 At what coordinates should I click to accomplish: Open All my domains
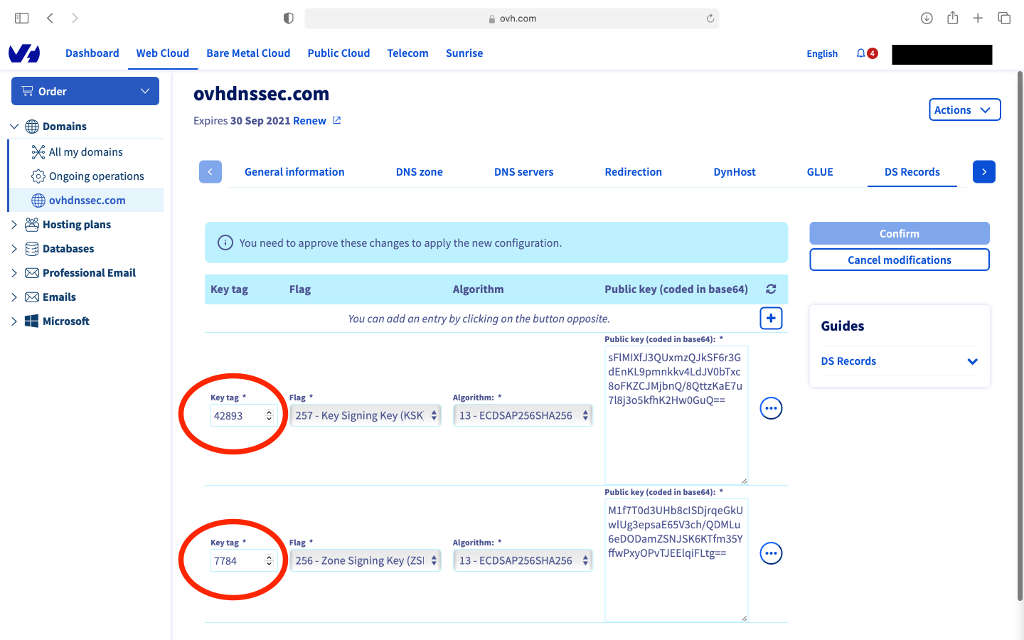(86, 152)
